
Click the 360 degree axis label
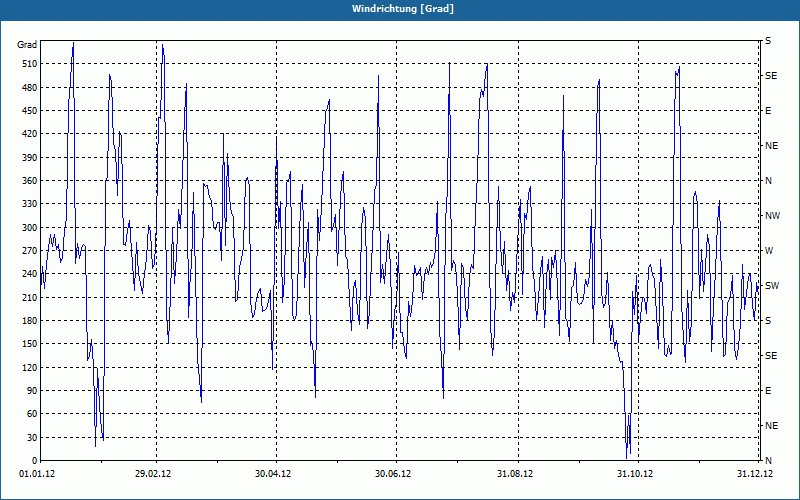[29, 181]
